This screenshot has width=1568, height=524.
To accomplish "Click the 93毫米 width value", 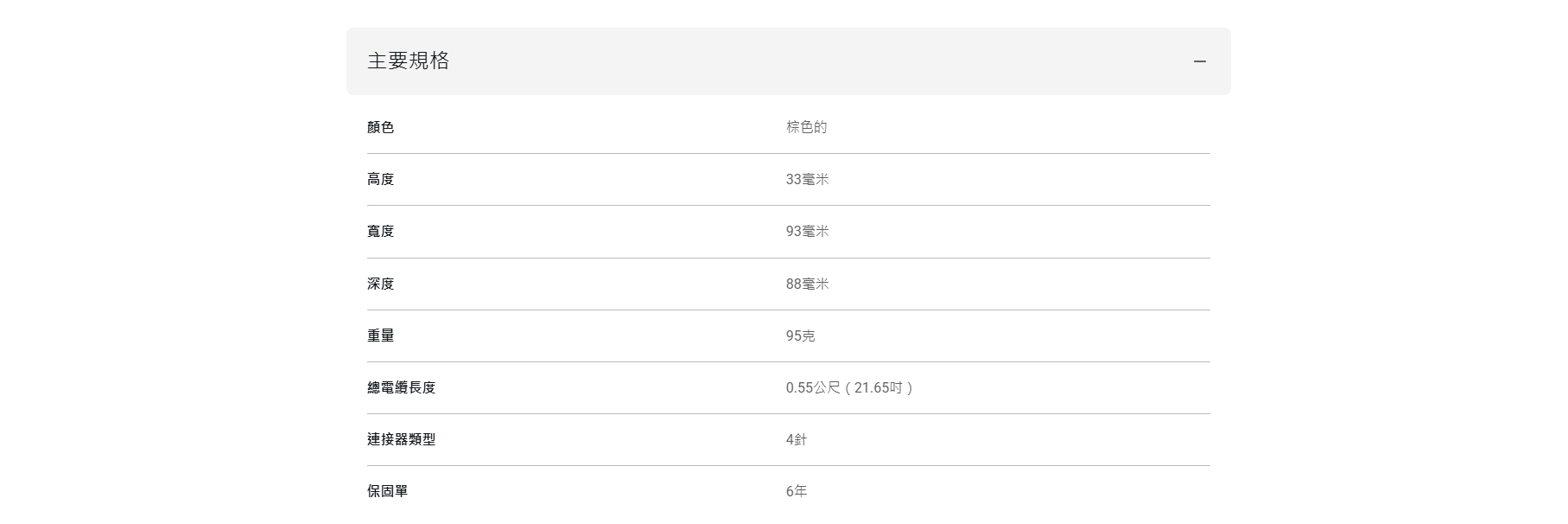I will coord(807,231).
